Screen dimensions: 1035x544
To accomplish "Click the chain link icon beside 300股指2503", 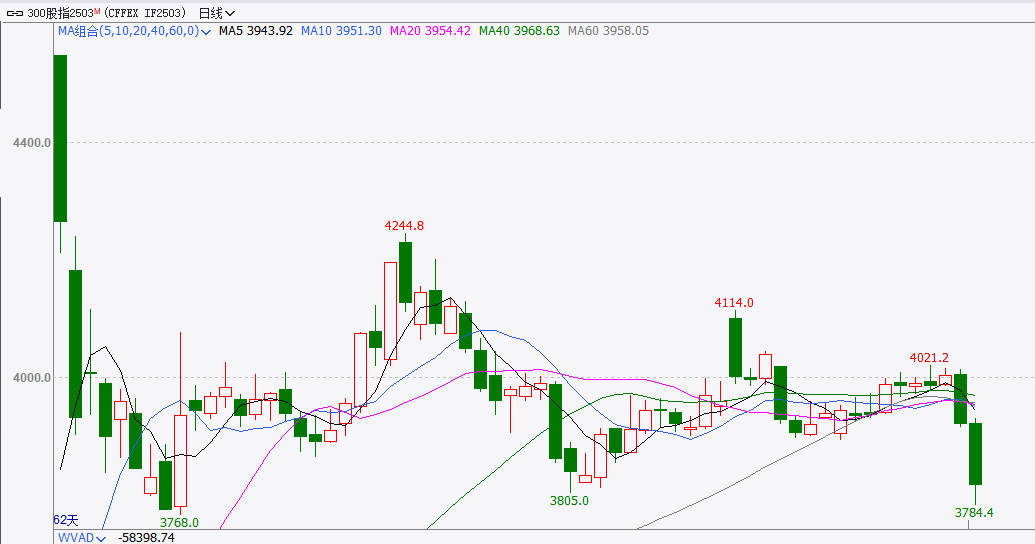I will click(x=15, y=13).
